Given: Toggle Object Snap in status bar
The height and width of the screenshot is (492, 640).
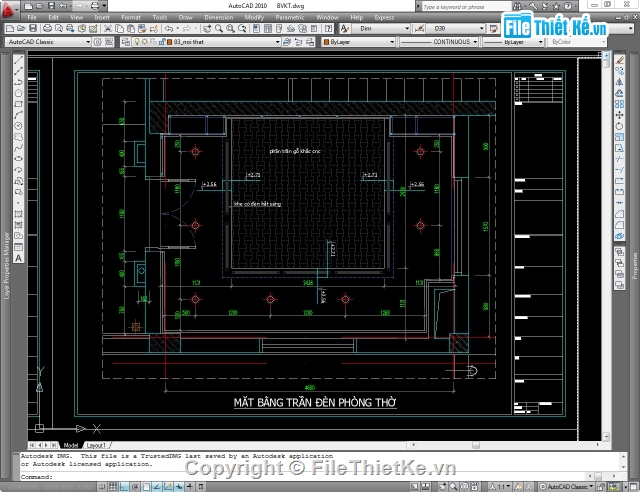Looking at the screenshot, I should tap(146, 487).
